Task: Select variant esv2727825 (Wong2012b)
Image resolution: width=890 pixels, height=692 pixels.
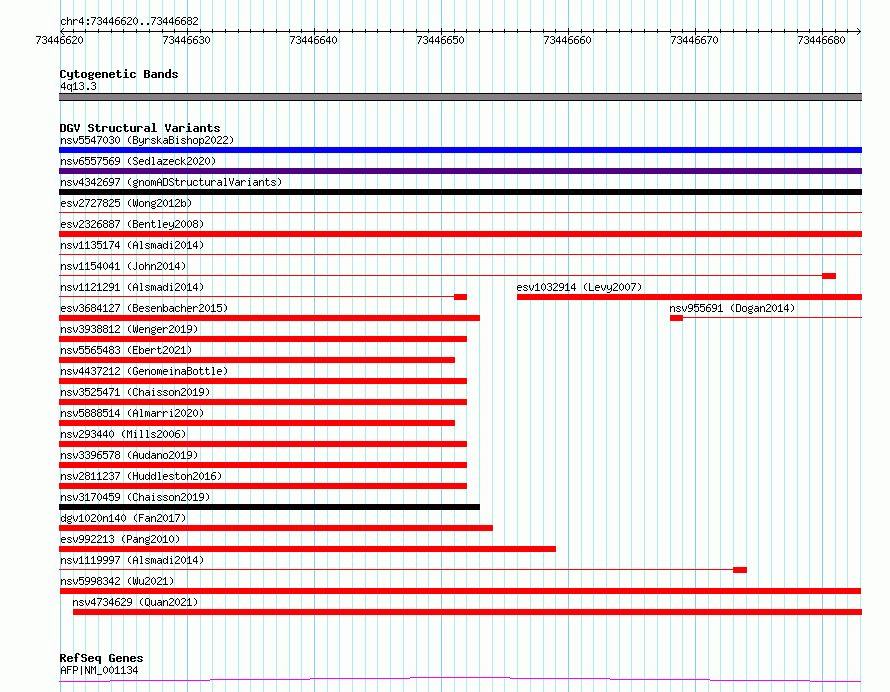Action: pos(126,203)
